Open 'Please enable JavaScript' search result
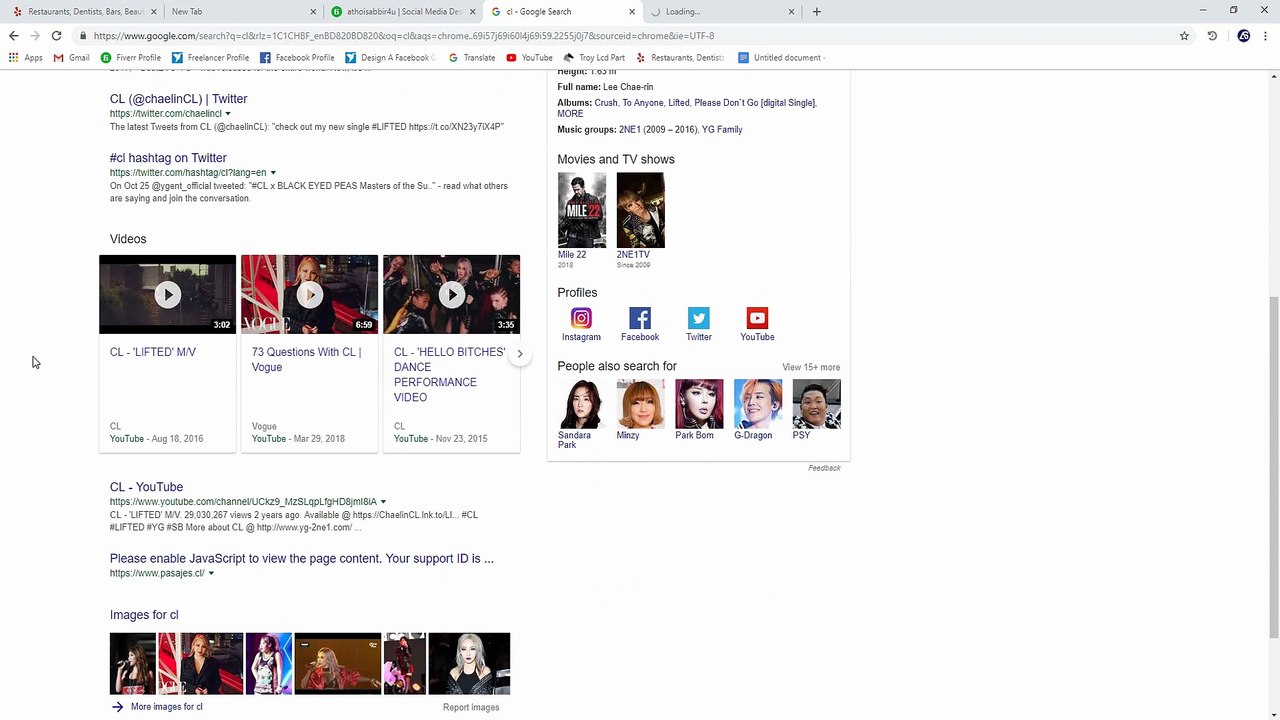 pyautogui.click(x=302, y=559)
